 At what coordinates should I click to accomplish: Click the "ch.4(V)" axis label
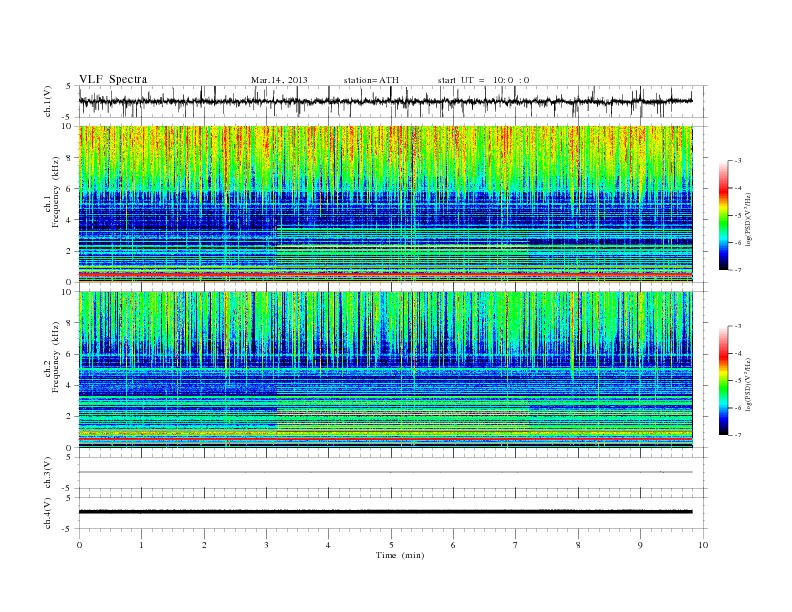pos(48,513)
